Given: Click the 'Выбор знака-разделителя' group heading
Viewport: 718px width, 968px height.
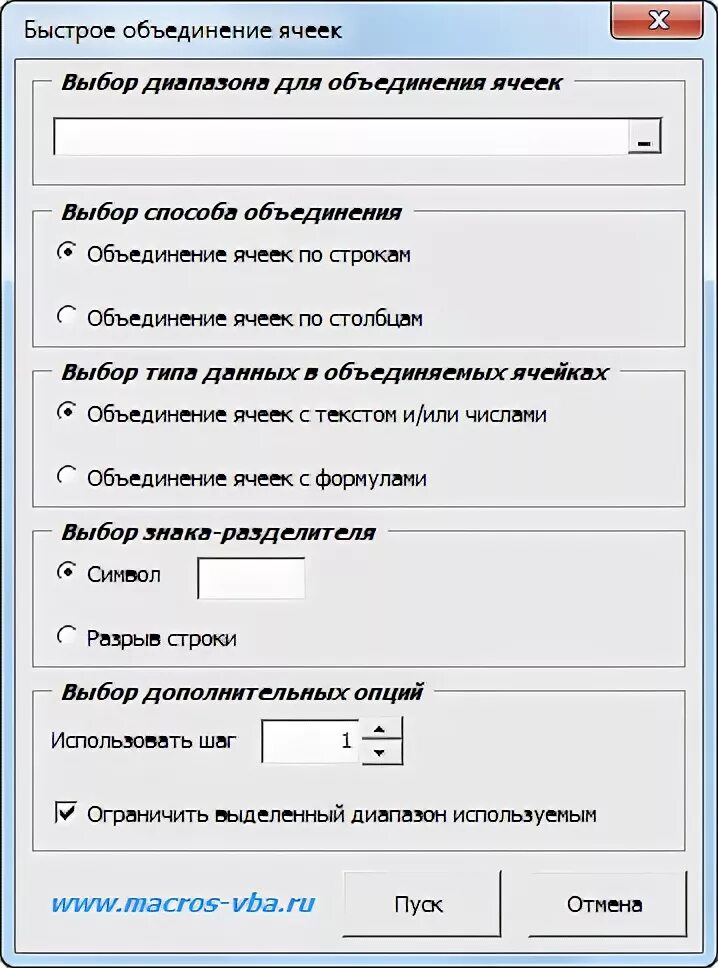Looking at the screenshot, I should pyautogui.click(x=218, y=532).
